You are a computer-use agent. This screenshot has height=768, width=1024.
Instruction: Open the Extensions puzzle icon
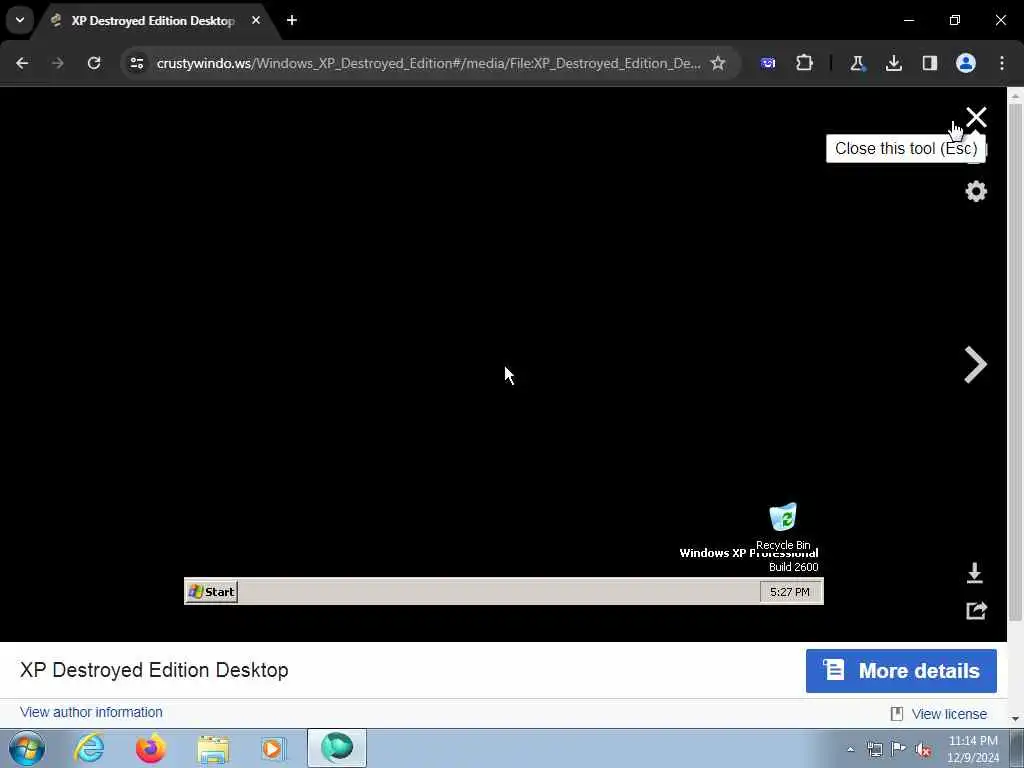point(805,63)
